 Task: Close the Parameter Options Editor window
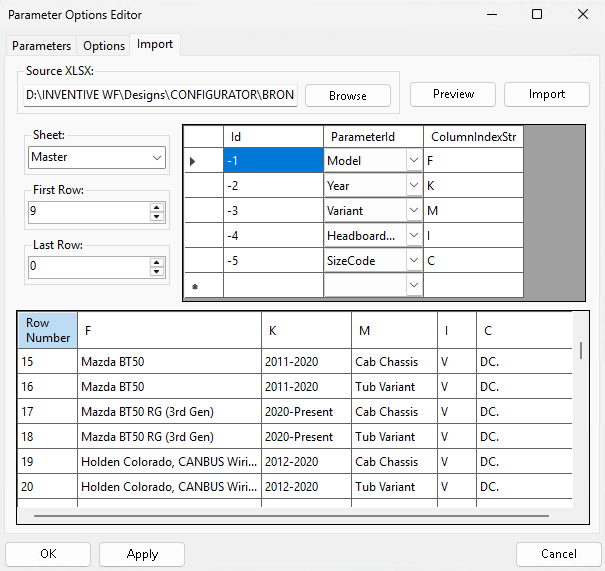pos(583,15)
